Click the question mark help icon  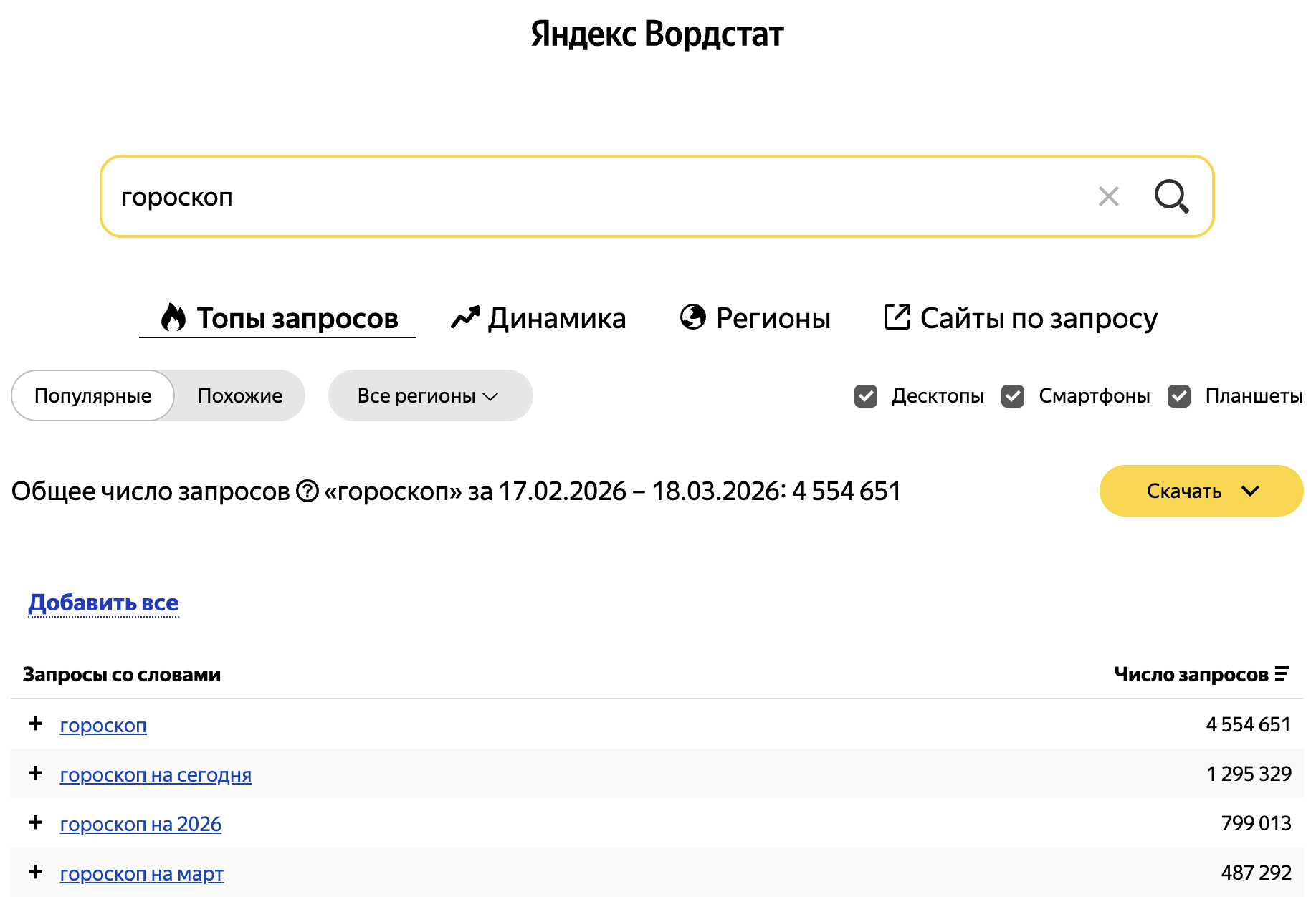coord(307,491)
